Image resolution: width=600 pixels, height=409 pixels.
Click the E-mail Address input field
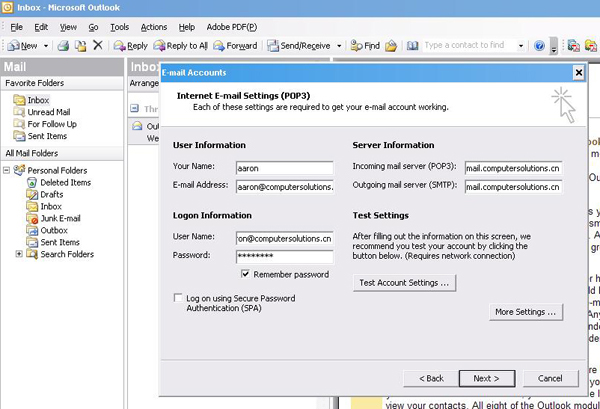coord(285,187)
